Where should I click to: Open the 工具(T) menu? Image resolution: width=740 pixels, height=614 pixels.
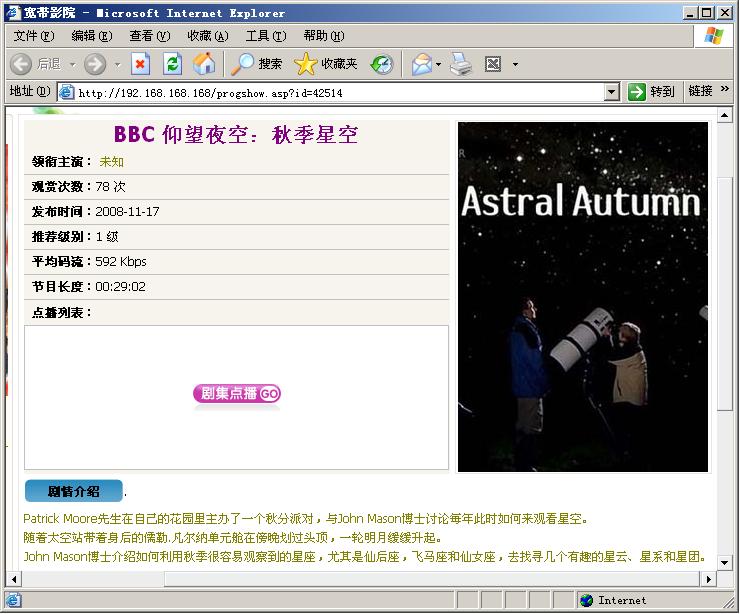[x=266, y=36]
